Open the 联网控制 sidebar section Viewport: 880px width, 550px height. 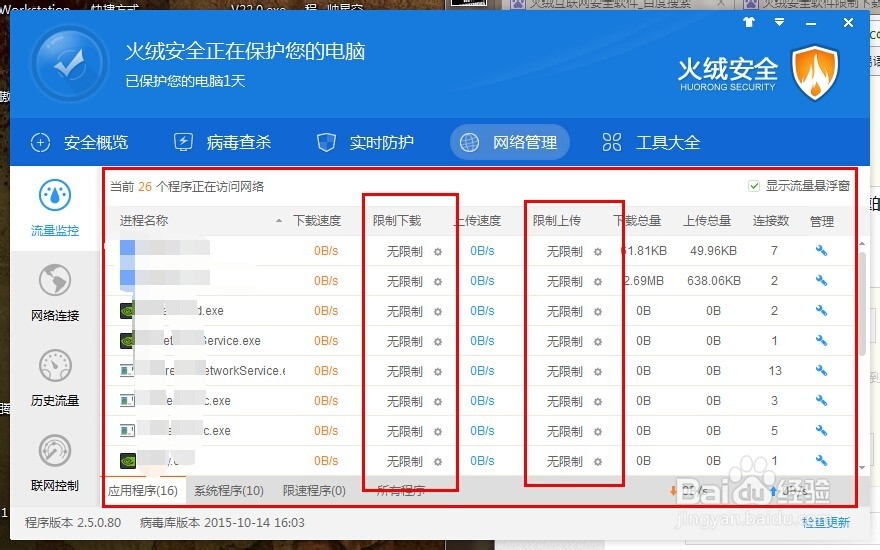[x=54, y=463]
